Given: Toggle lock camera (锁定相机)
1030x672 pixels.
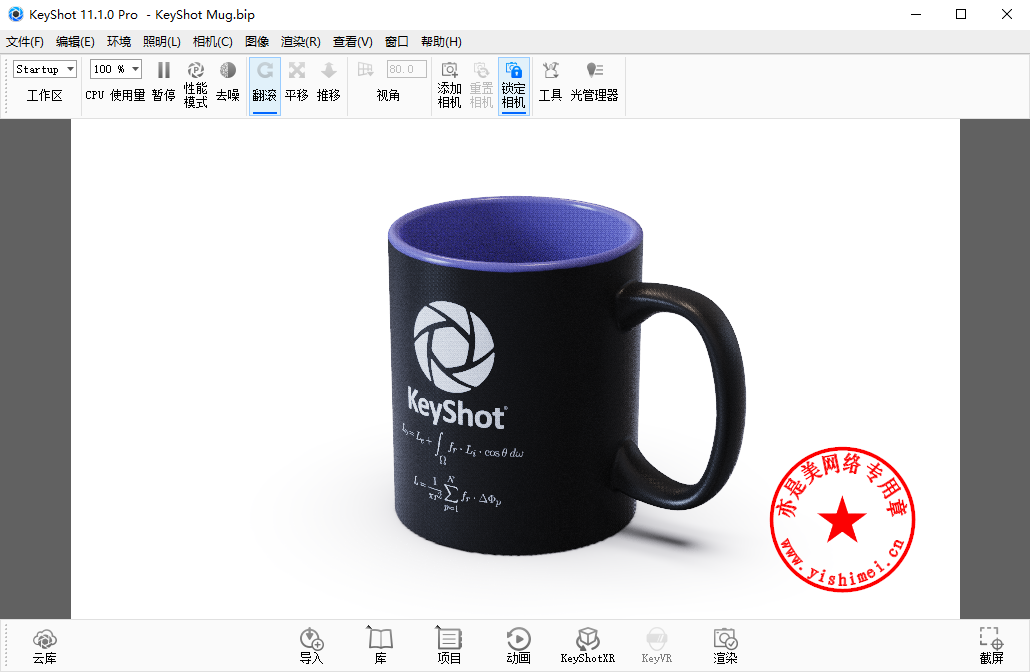Looking at the screenshot, I should pyautogui.click(x=514, y=86).
